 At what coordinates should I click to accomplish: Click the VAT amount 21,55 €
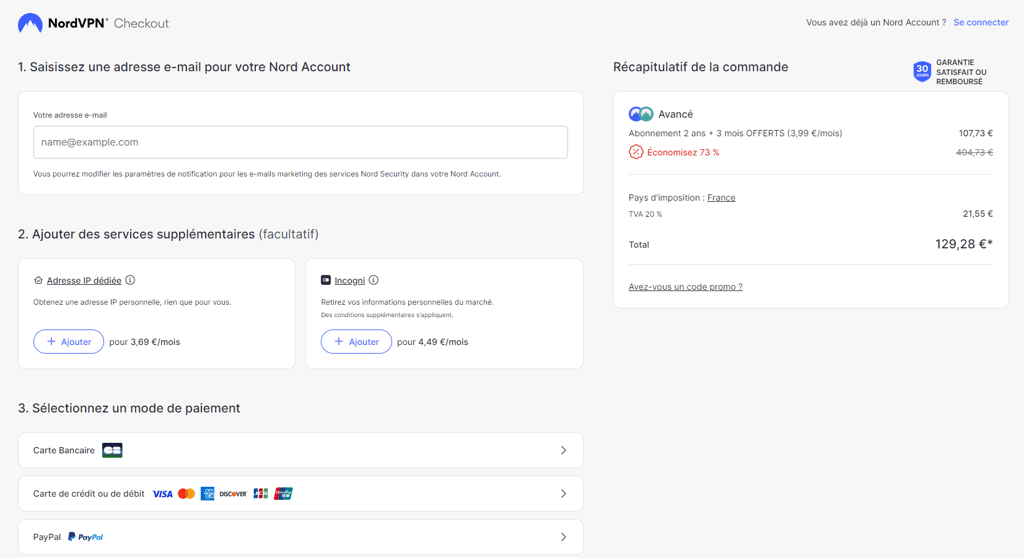978,214
